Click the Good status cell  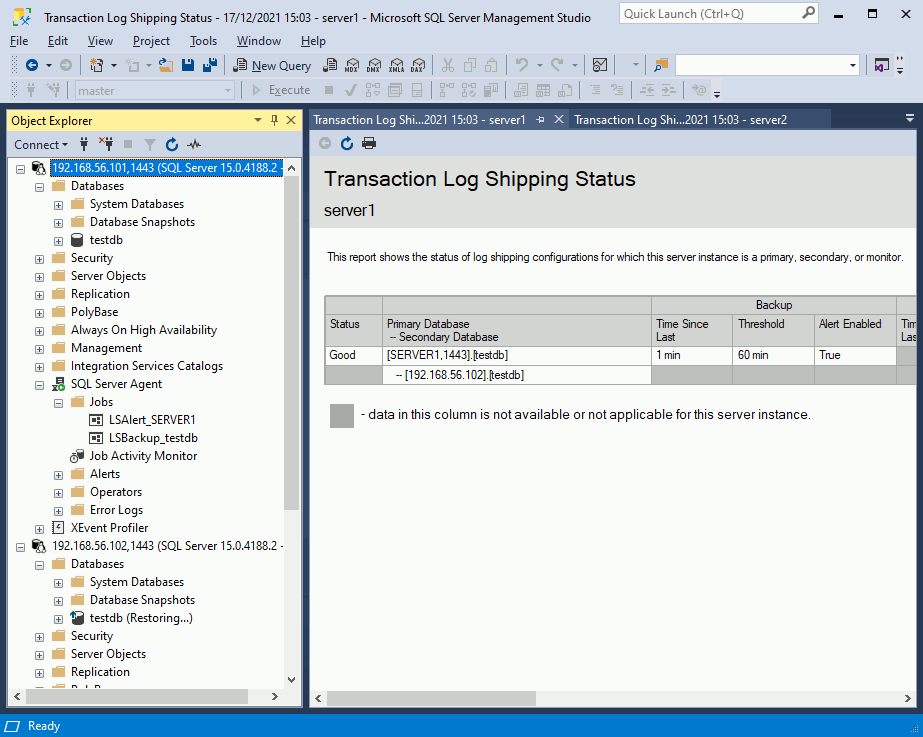[353, 355]
